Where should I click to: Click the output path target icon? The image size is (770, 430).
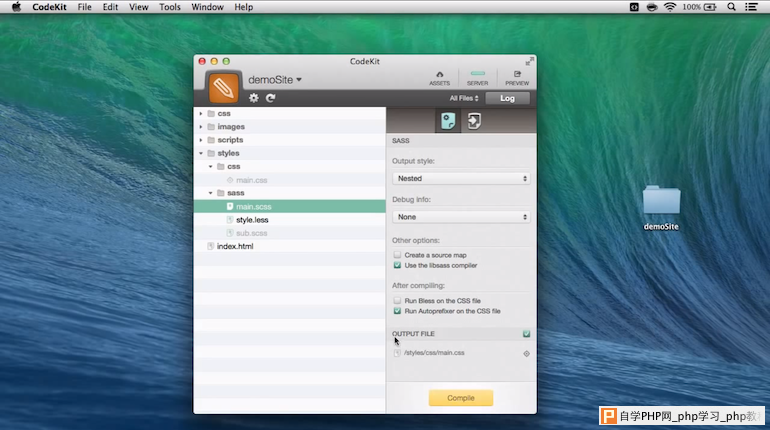coord(526,353)
